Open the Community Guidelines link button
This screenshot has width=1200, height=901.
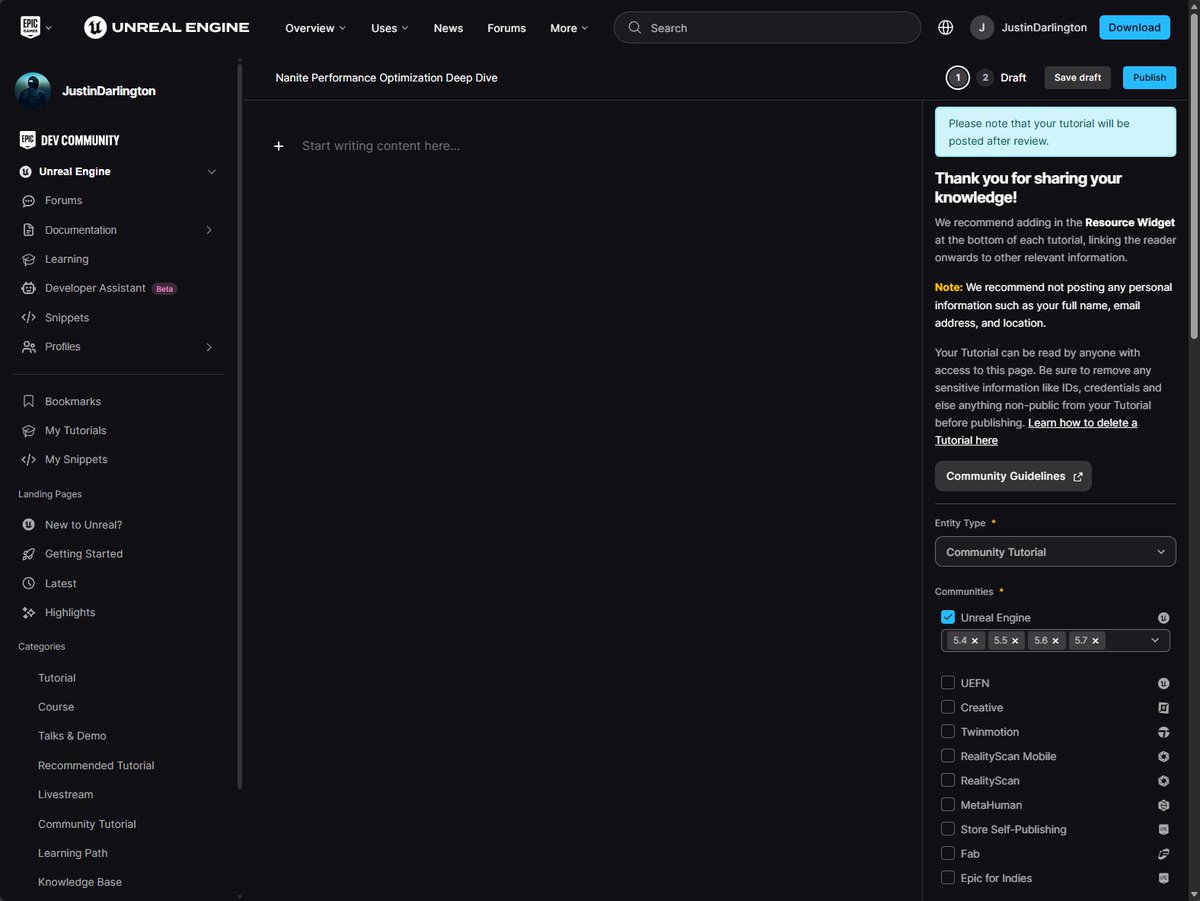(x=1013, y=476)
